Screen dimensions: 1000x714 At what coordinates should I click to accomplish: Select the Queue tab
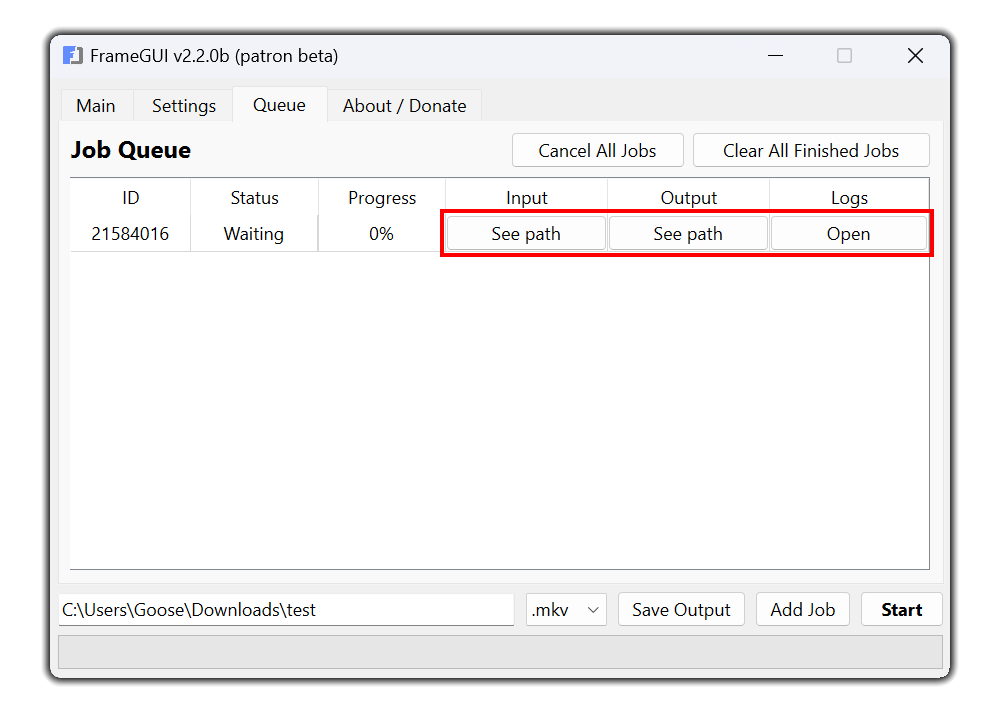[279, 105]
